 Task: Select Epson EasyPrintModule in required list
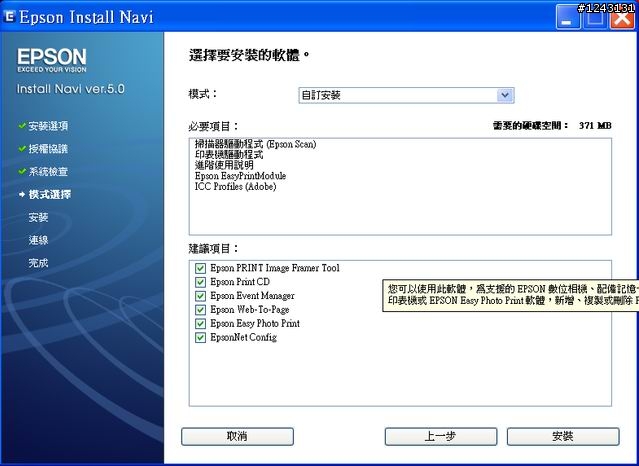tap(240, 176)
